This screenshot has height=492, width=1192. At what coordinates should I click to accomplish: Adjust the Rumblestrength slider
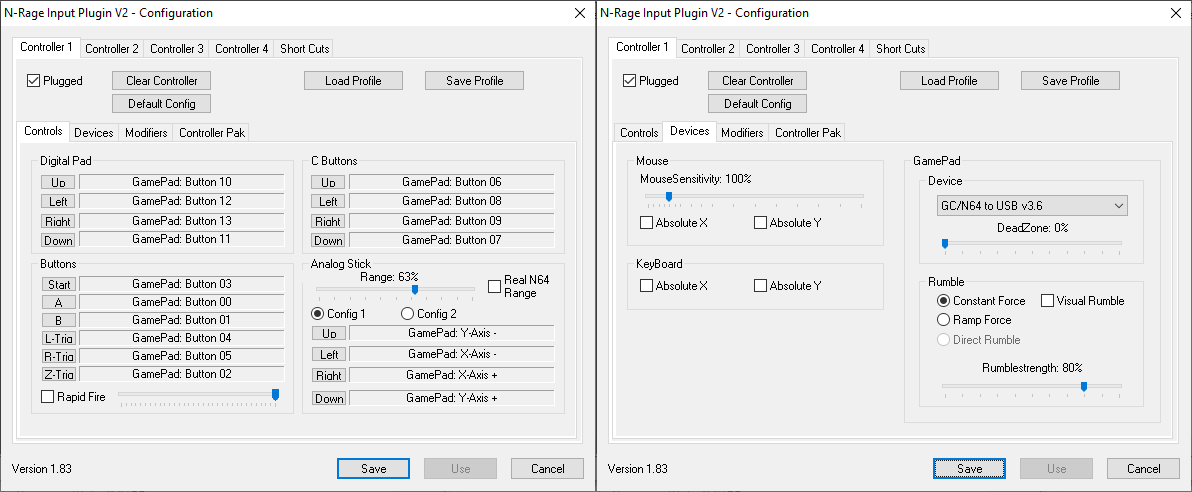tap(1083, 386)
